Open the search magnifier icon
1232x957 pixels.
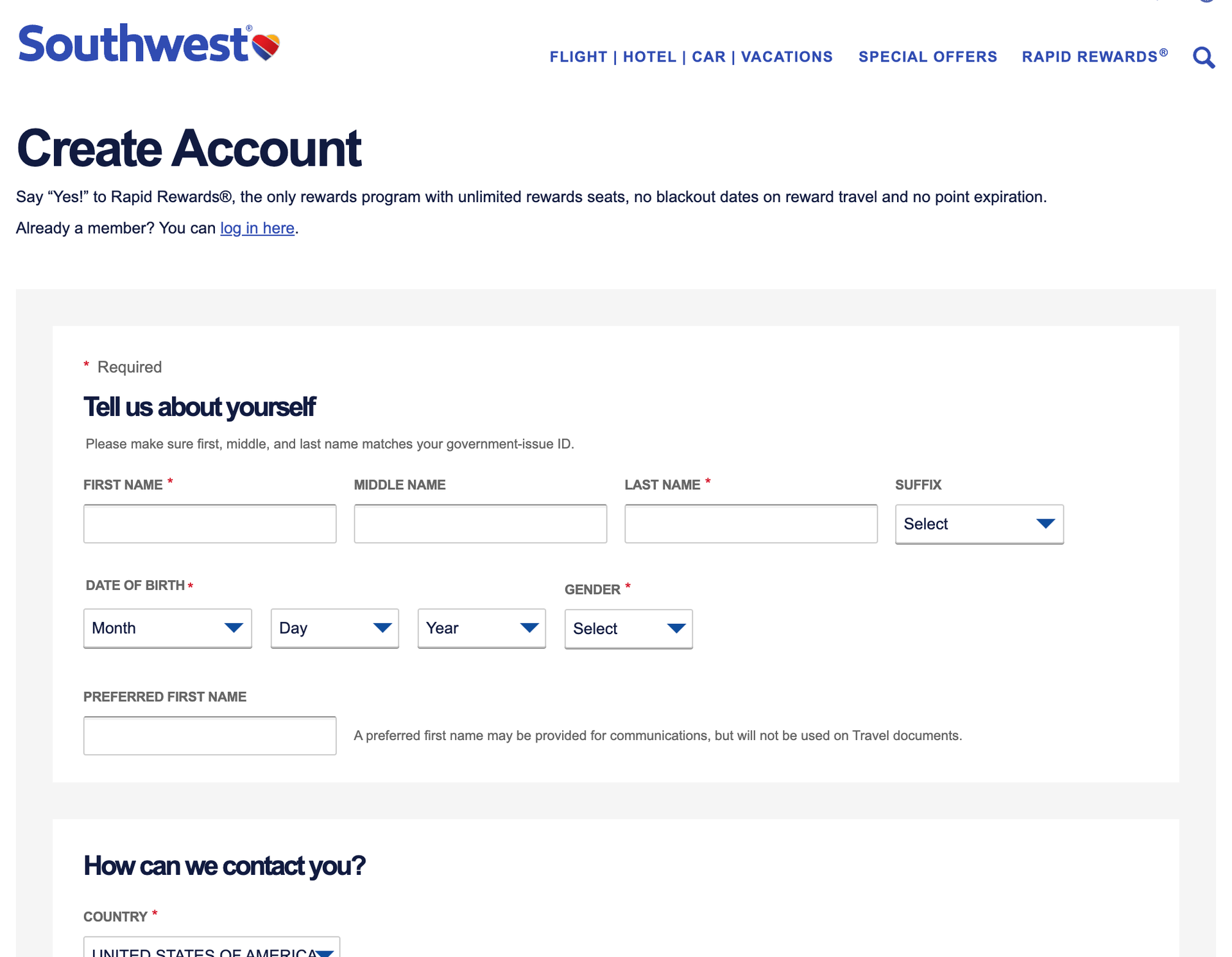pyautogui.click(x=1204, y=57)
